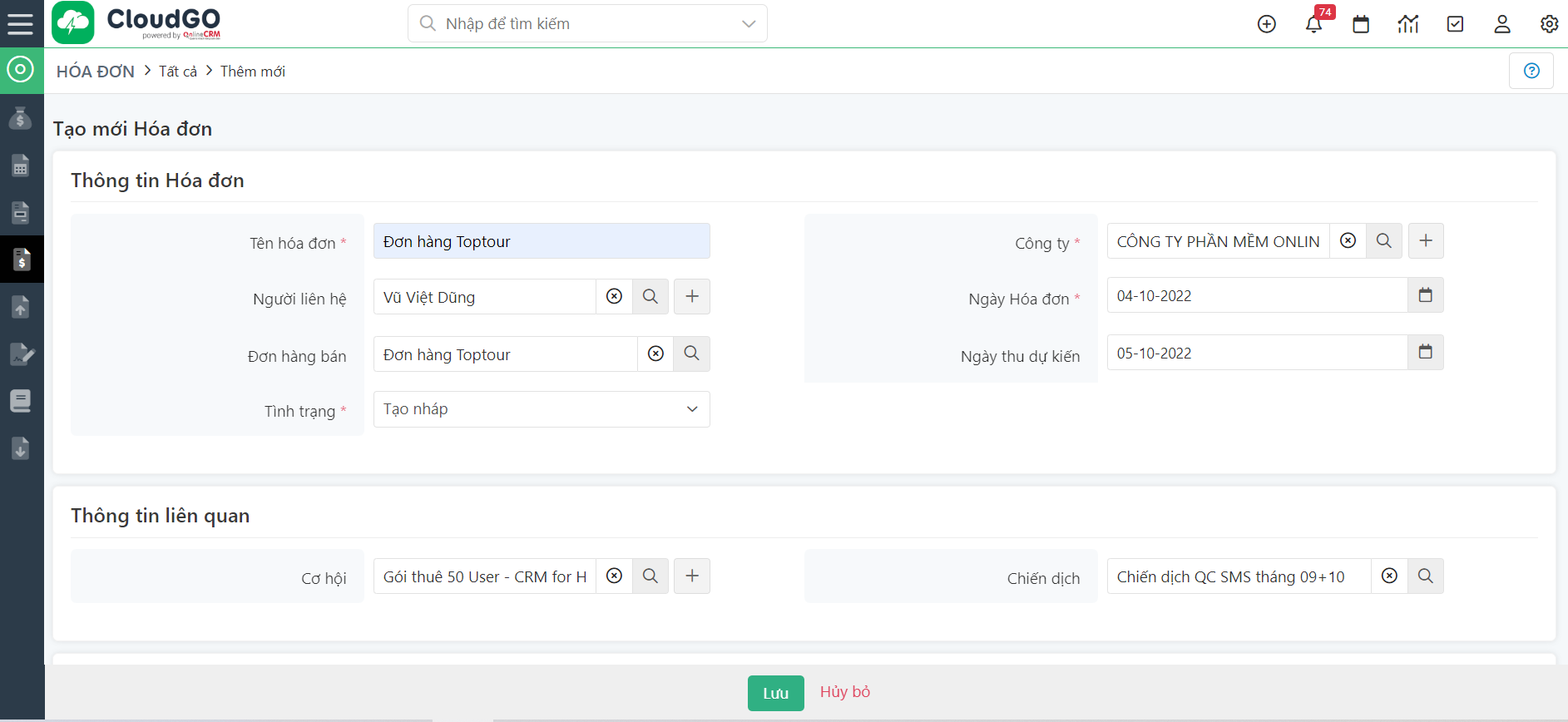
Task: Open the reports chart icon
Action: tap(1407, 24)
